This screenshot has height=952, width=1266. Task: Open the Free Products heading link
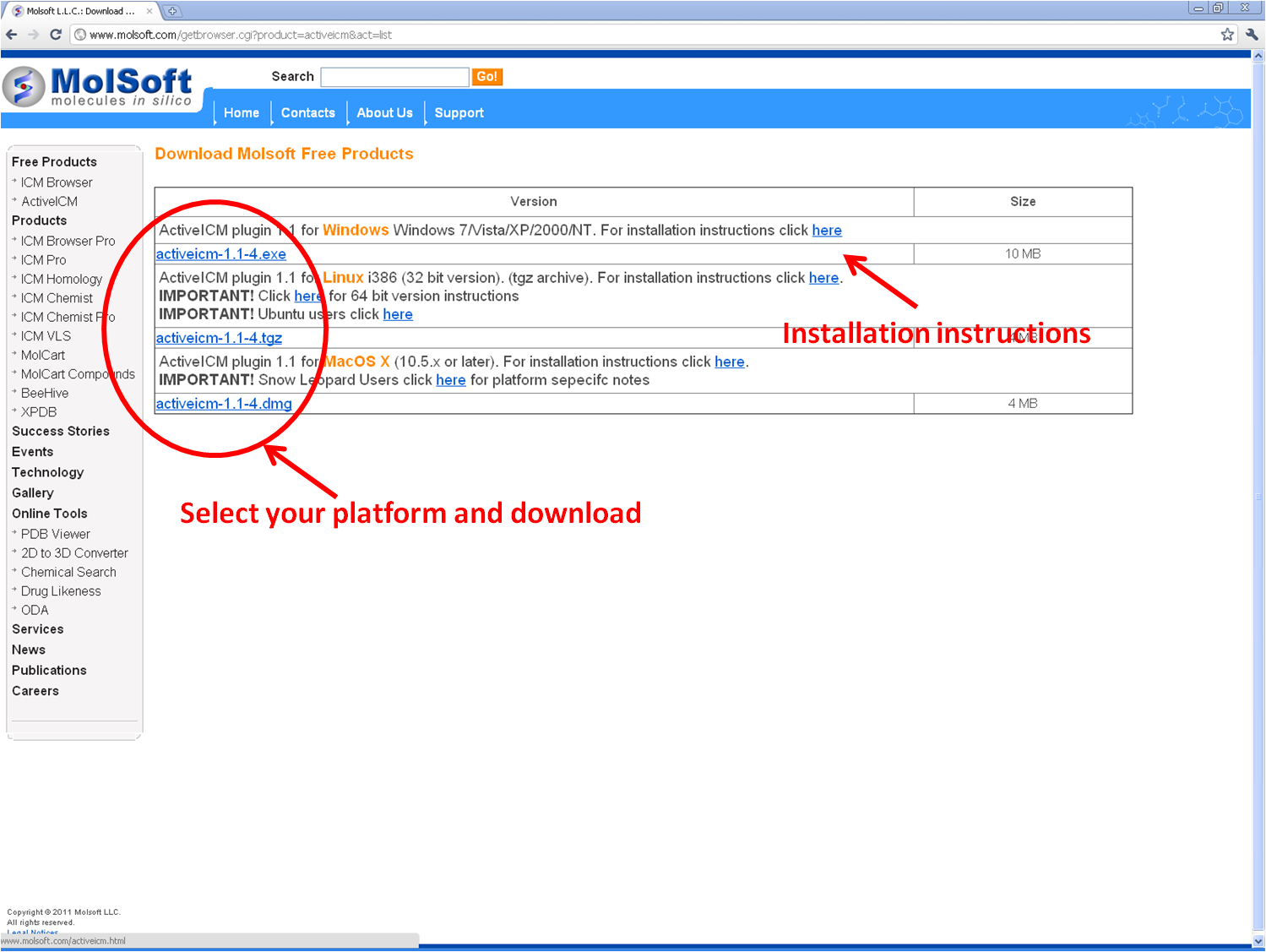[x=54, y=162]
